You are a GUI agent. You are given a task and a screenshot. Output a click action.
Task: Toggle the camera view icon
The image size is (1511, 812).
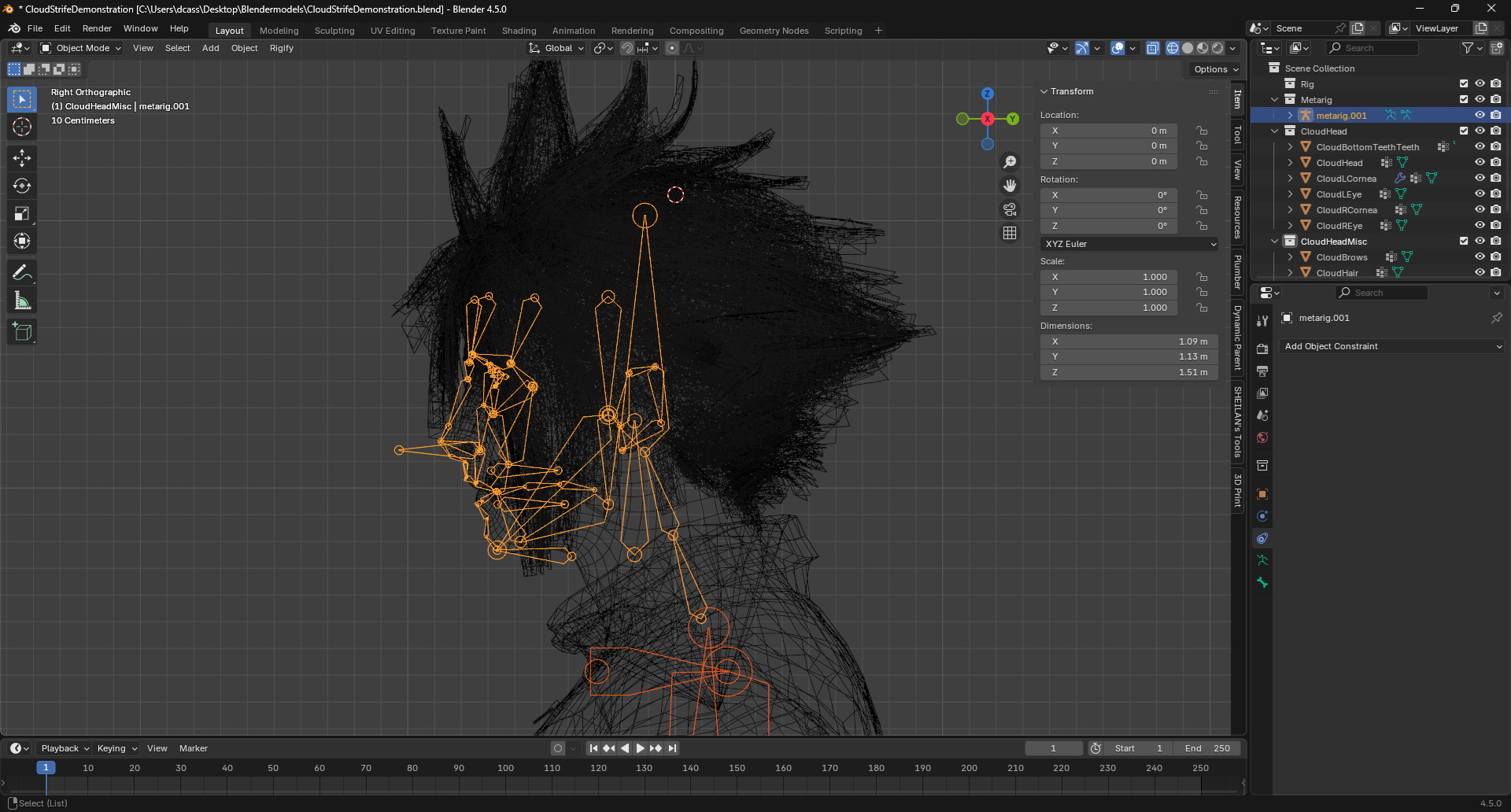[x=1010, y=209]
